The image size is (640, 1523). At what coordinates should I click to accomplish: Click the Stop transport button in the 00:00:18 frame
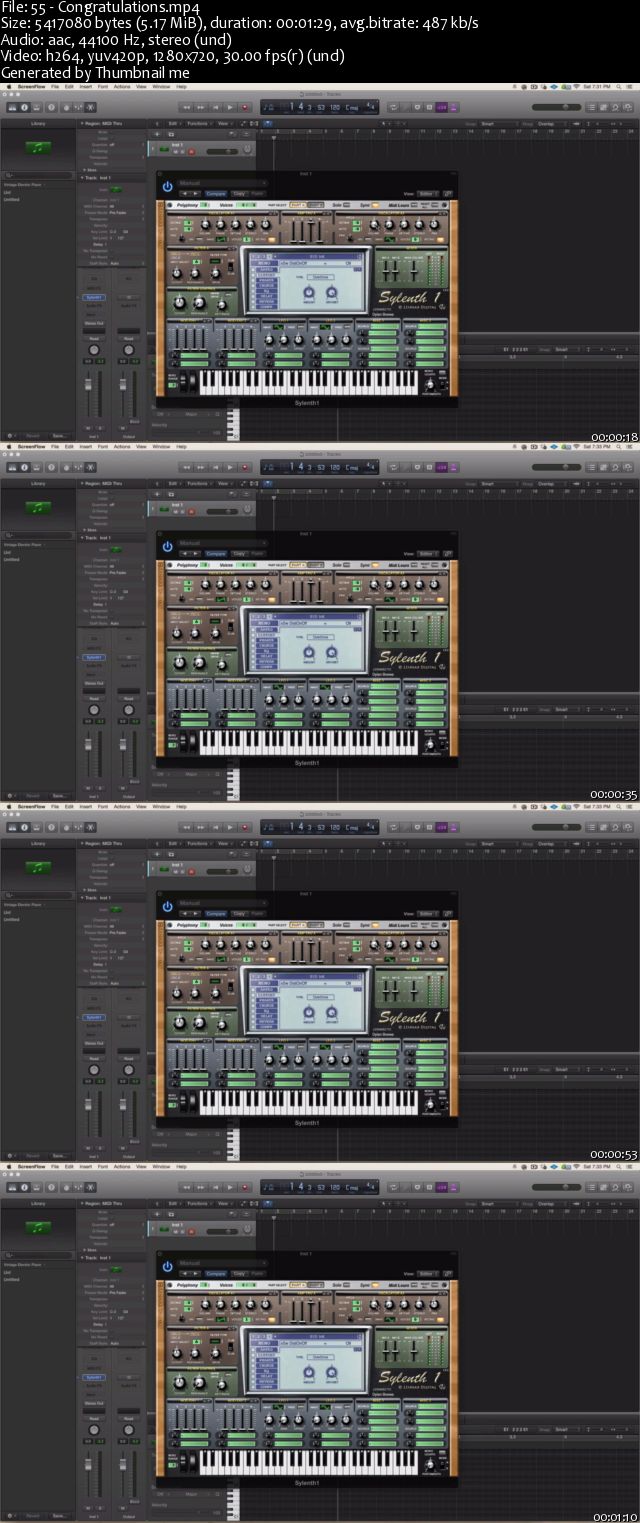pyautogui.click(x=215, y=107)
